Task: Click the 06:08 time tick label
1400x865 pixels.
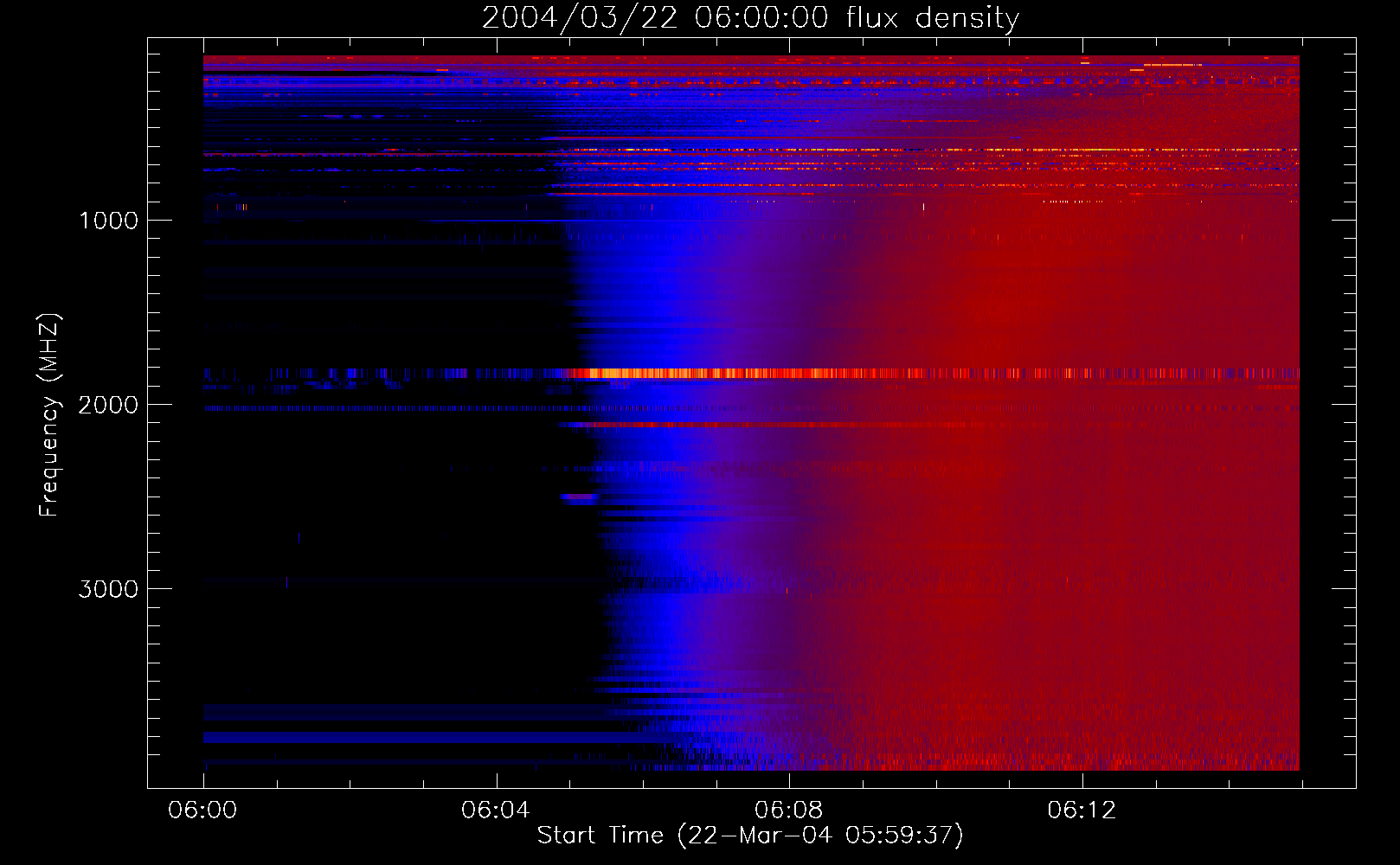Action: pyautogui.click(x=789, y=811)
